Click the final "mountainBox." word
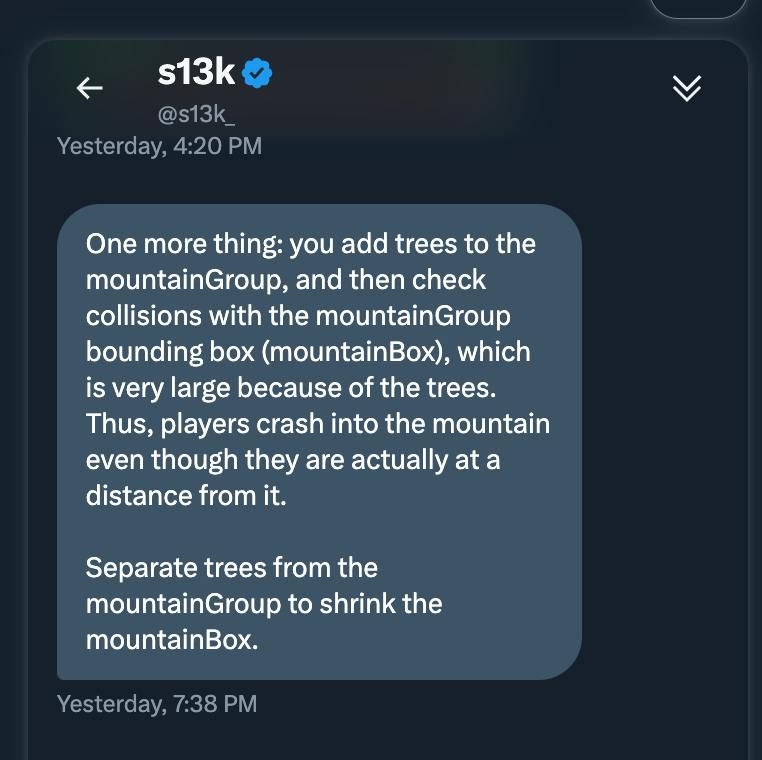This screenshot has height=760, width=762. click(172, 640)
